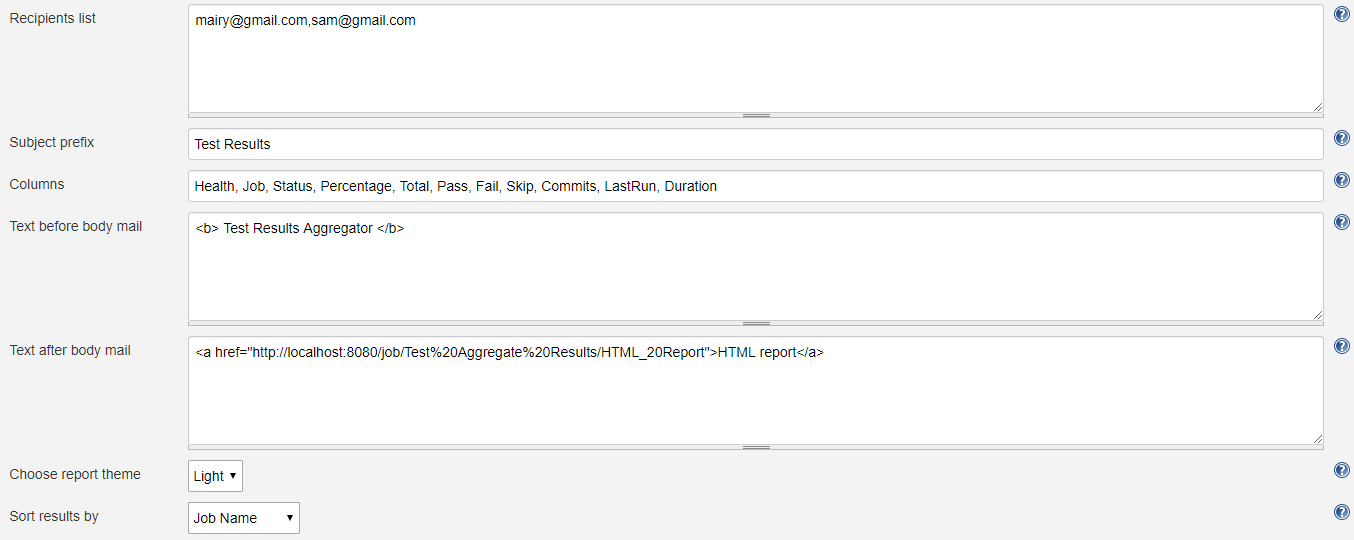
Task: Click resize bar under Text after body mail
Action: coord(756,448)
